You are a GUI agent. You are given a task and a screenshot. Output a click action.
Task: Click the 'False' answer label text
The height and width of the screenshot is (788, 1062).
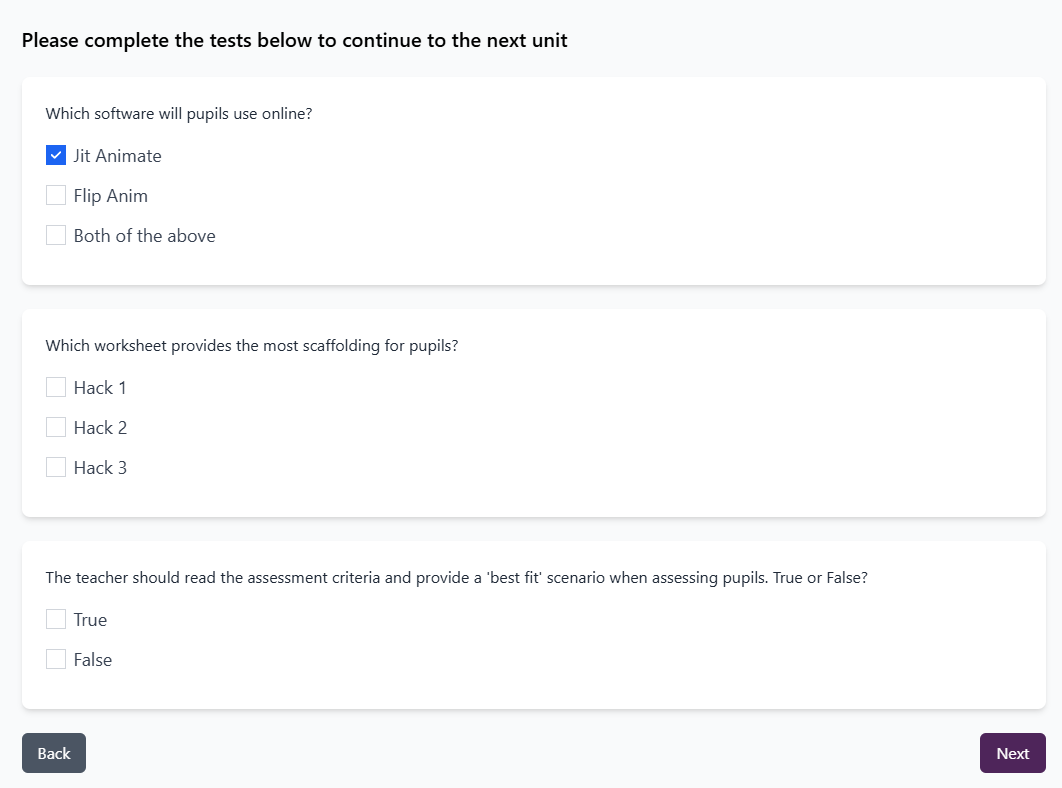click(92, 660)
